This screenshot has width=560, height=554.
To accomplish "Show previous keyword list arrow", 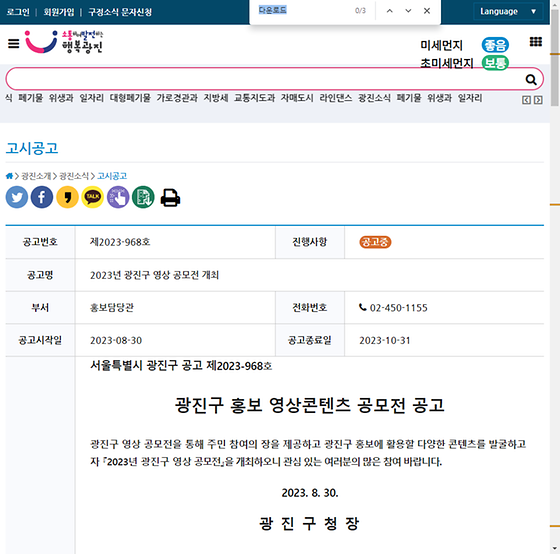I will click(526, 100).
